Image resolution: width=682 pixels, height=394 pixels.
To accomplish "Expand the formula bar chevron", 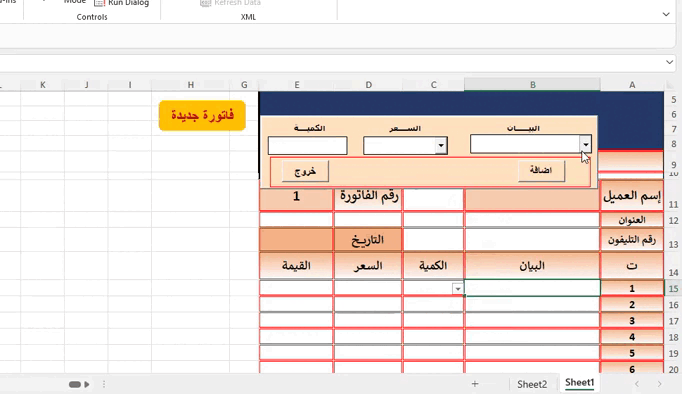I will coord(669,62).
